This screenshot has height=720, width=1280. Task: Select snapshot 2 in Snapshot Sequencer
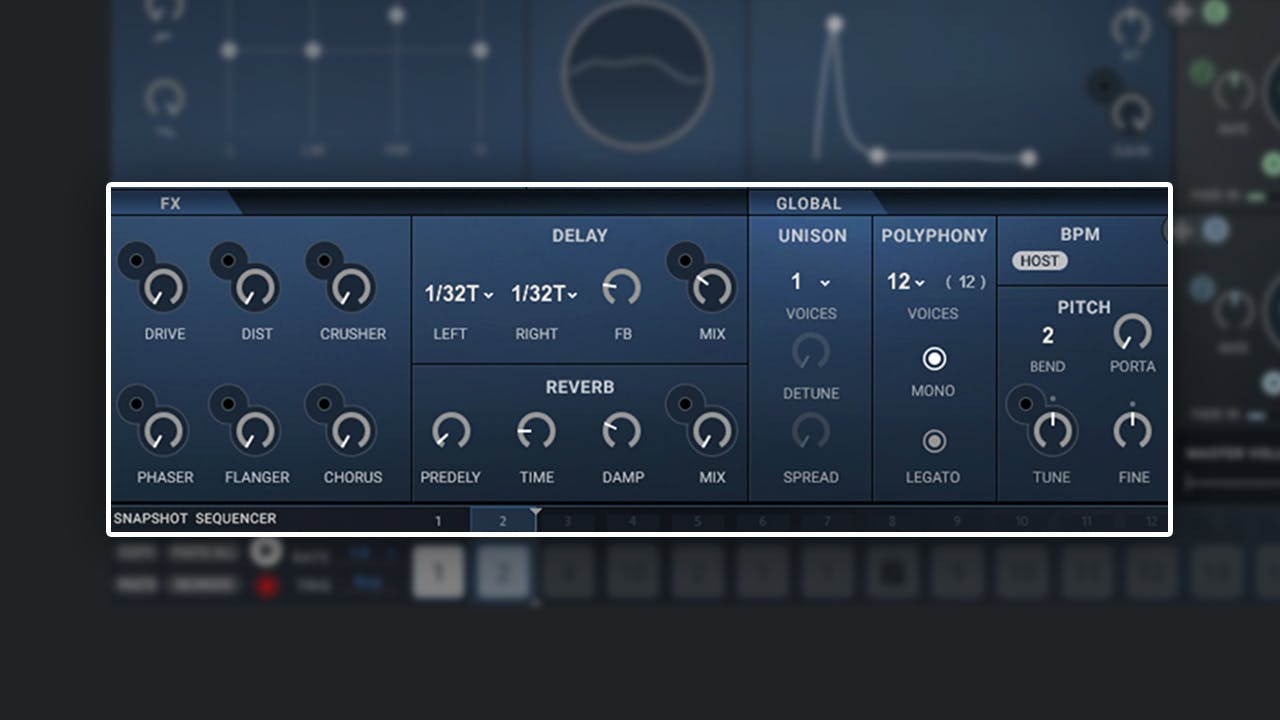tap(503, 521)
